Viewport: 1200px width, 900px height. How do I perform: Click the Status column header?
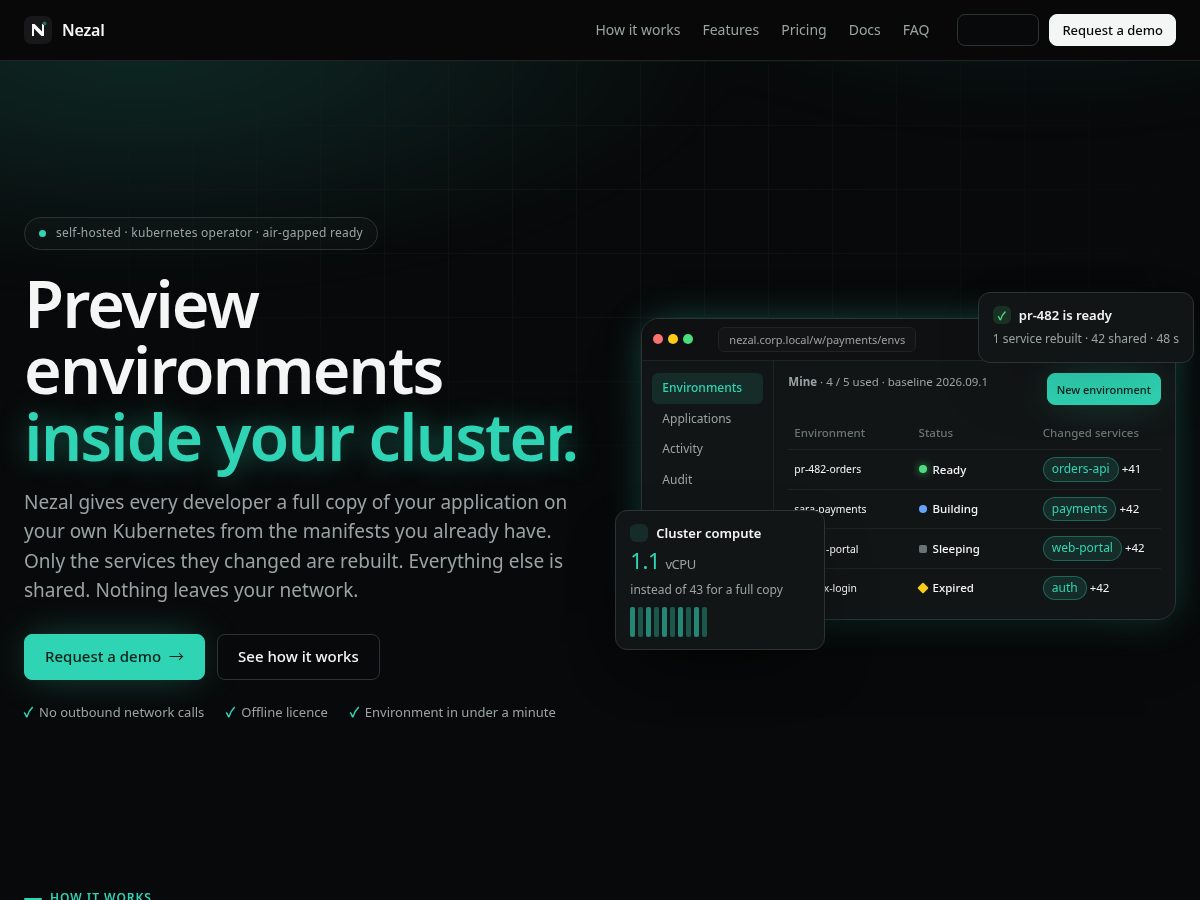click(936, 433)
